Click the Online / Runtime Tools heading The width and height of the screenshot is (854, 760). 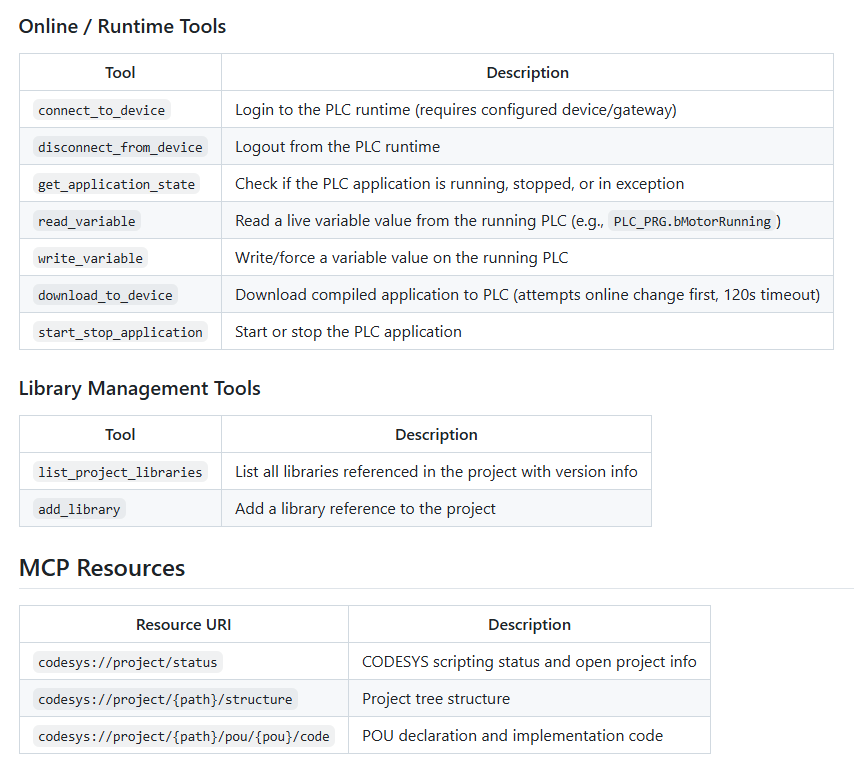(122, 27)
